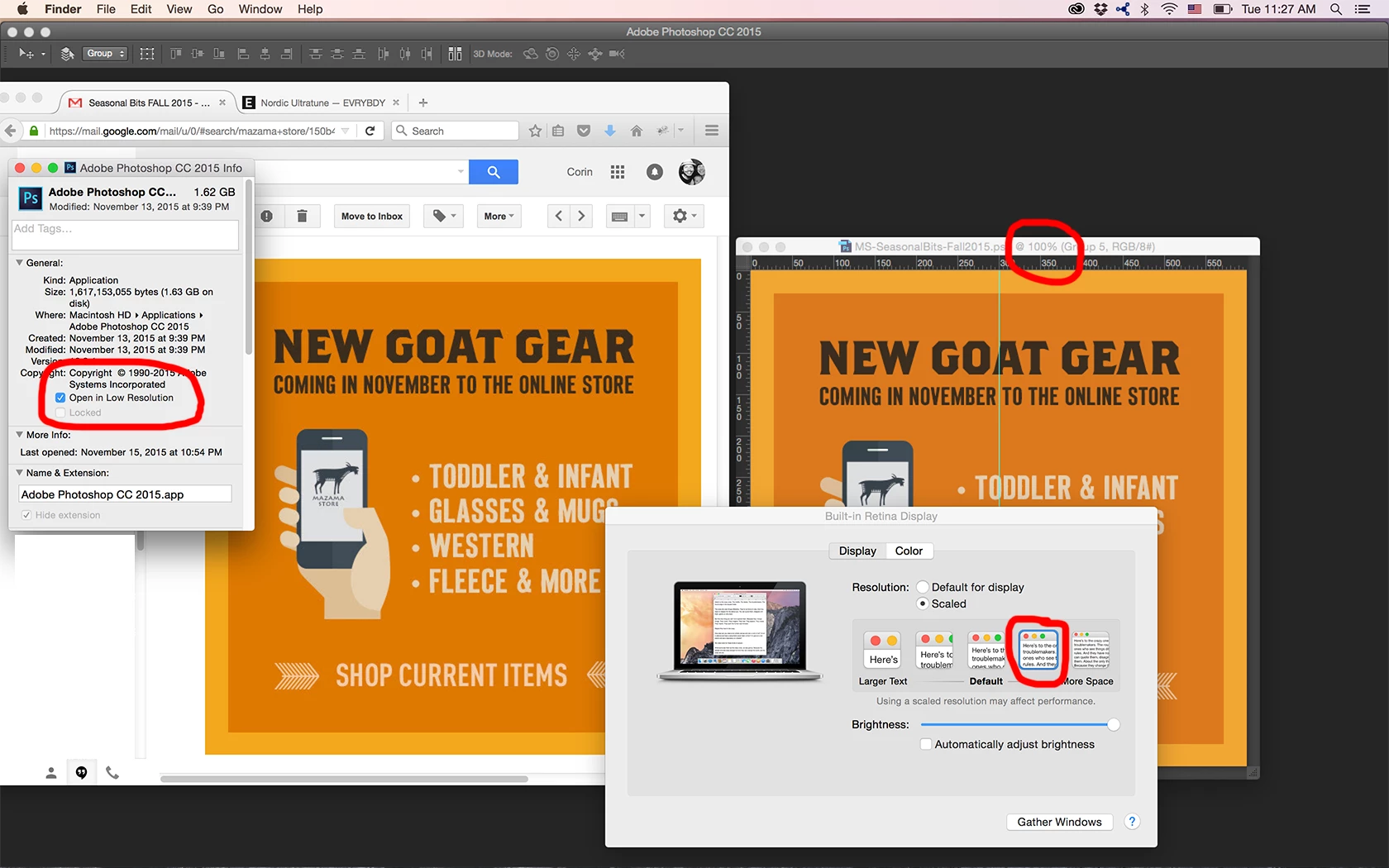Screen dimensions: 1389x868
Task: Open the Auto-Select Group dropdown in Photoshop
Action: pos(105,54)
